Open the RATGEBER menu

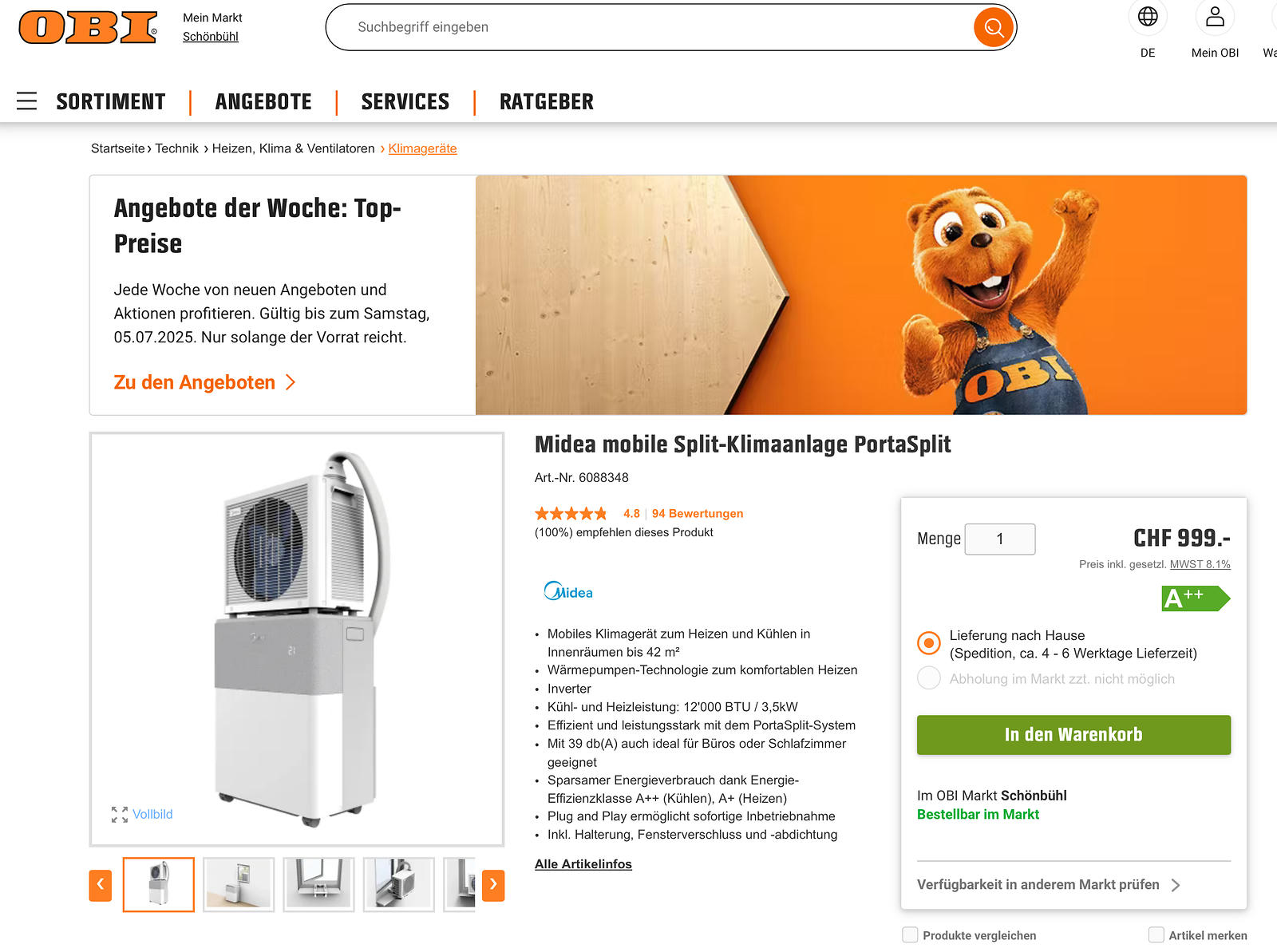(x=547, y=101)
